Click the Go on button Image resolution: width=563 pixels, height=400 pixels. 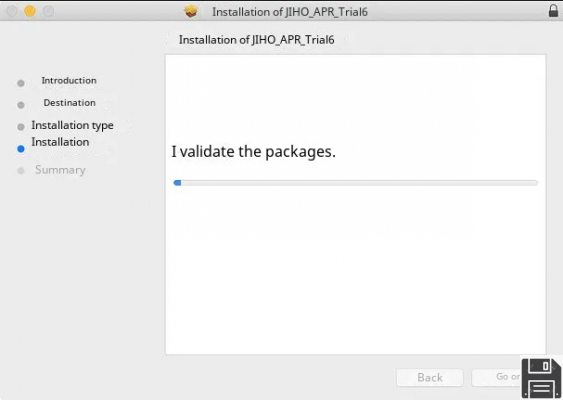pyautogui.click(x=497, y=377)
